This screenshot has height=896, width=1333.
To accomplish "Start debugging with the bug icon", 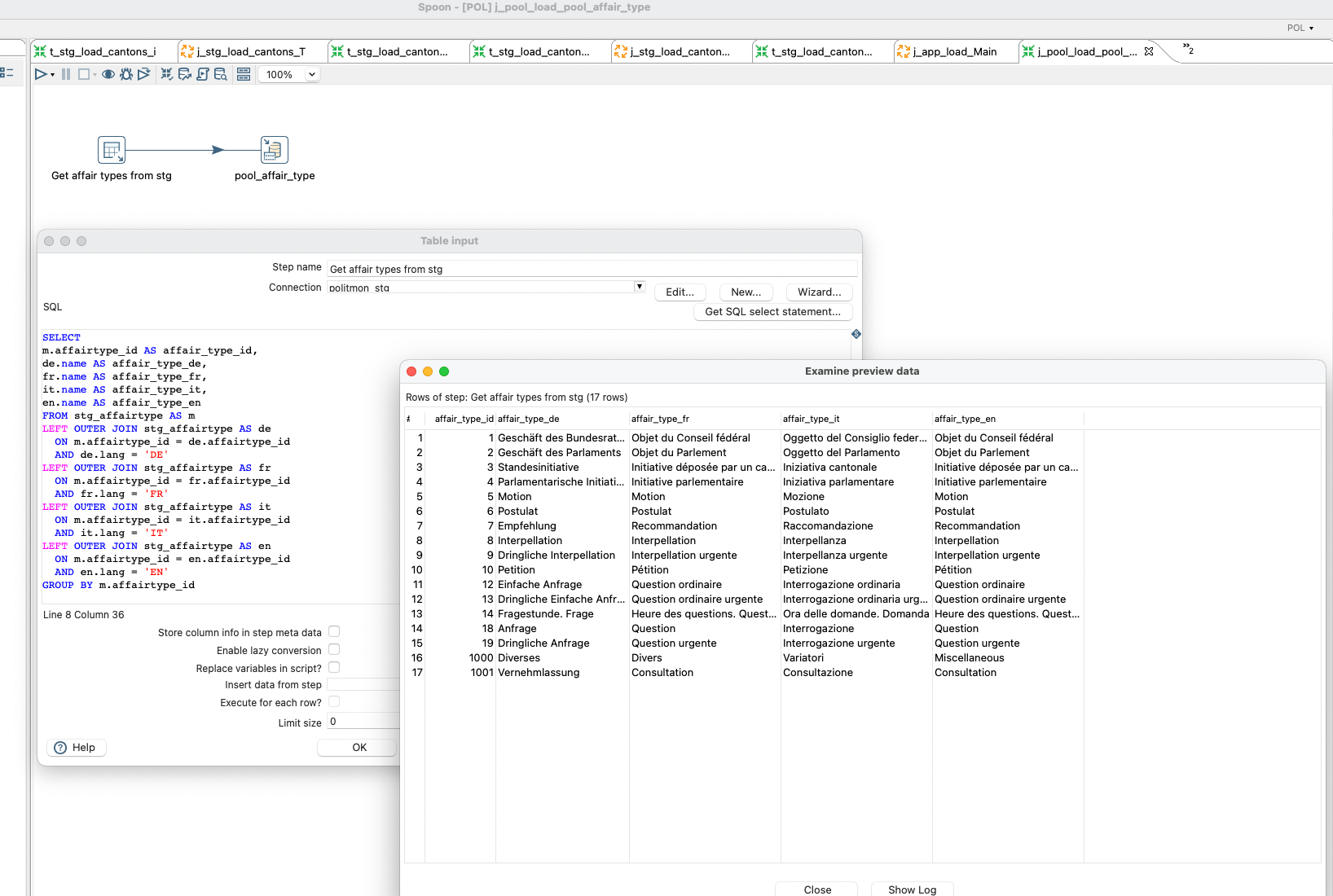I will point(125,74).
